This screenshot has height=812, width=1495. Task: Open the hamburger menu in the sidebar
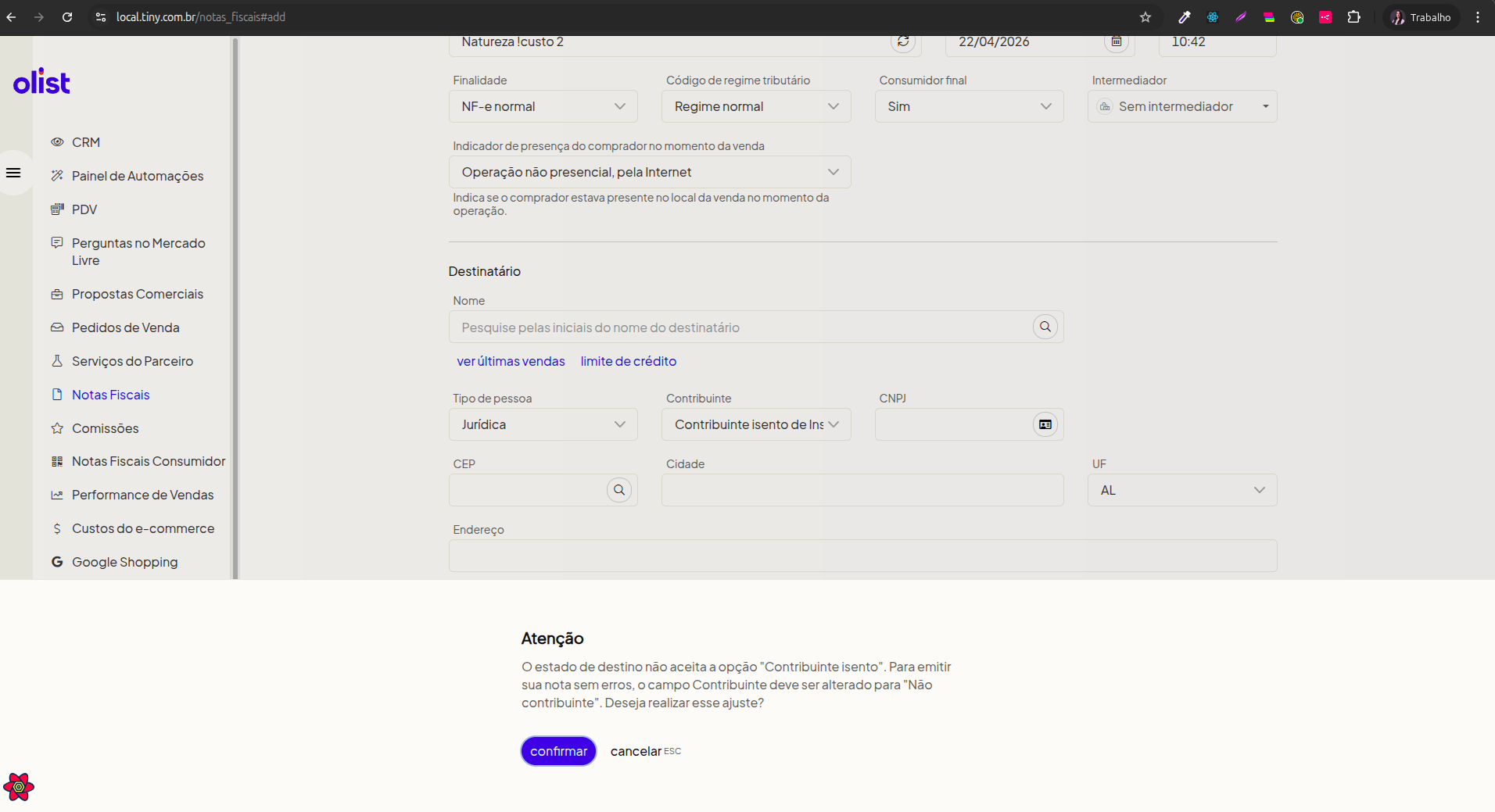tap(13, 173)
